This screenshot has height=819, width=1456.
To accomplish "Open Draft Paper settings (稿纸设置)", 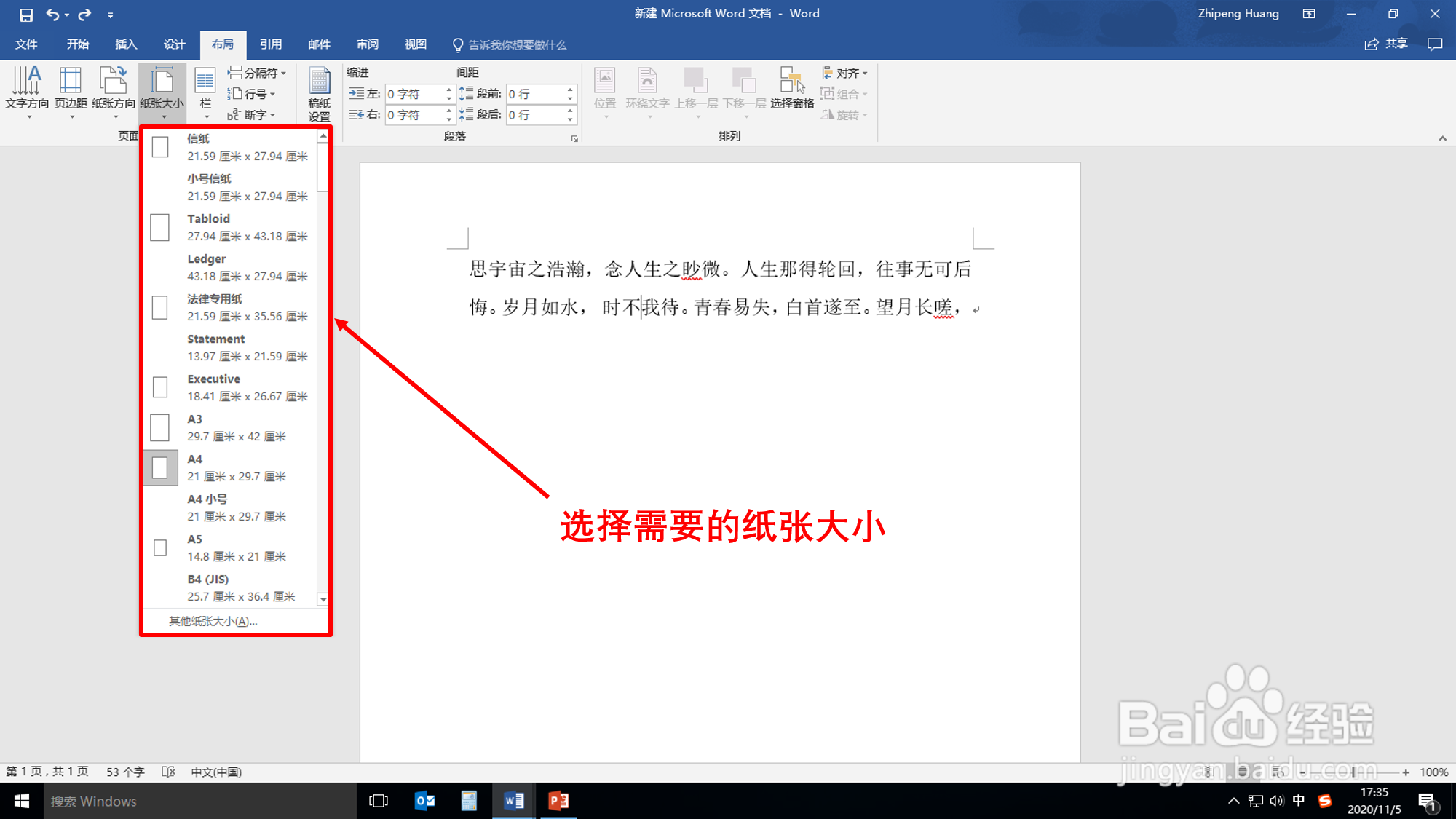I will (319, 93).
